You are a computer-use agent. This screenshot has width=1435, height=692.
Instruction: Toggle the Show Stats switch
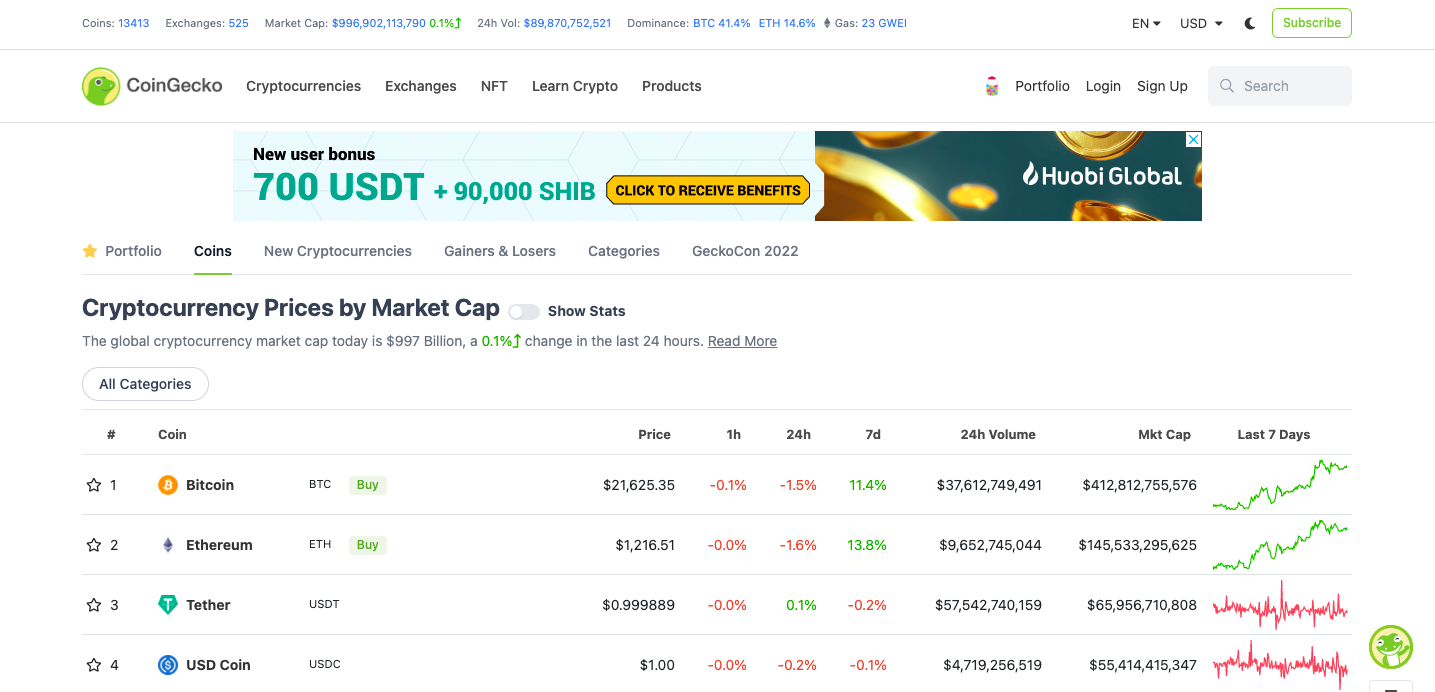coord(524,311)
